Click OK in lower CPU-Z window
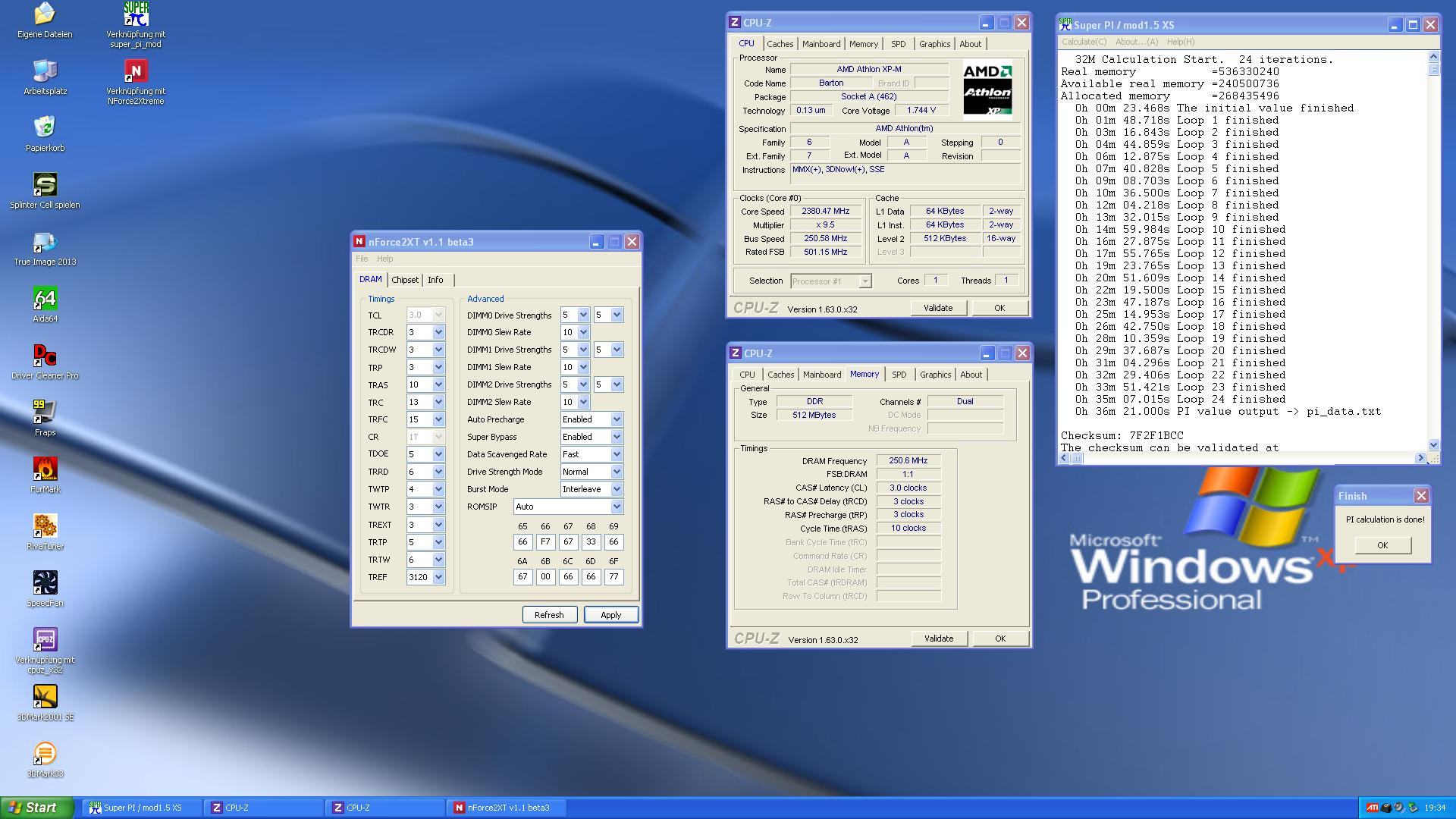Screen dimensions: 1456x819 click(x=1000, y=639)
